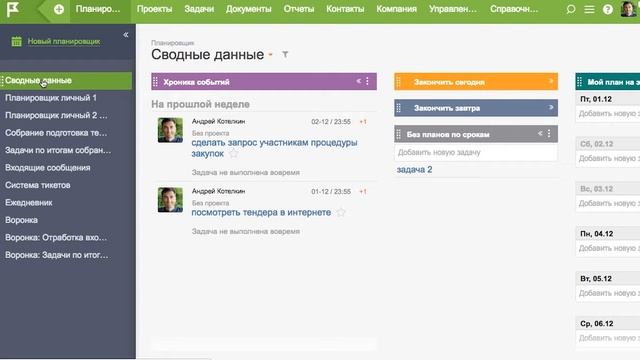Star the сделать запрос участникам task
Viewport: 640px width, 360px height.
coord(233,154)
